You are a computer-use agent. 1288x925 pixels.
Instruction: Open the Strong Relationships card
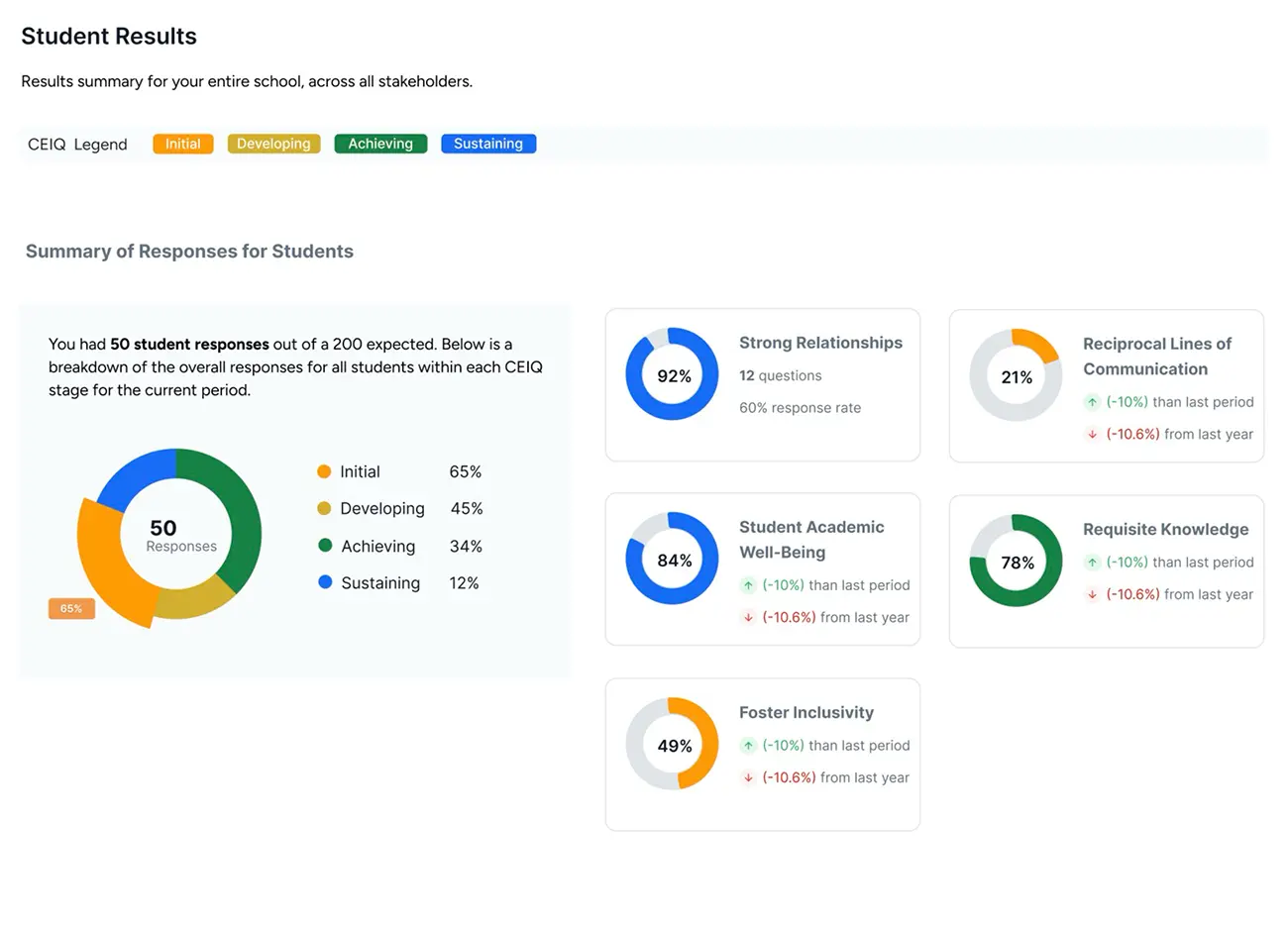(762, 384)
